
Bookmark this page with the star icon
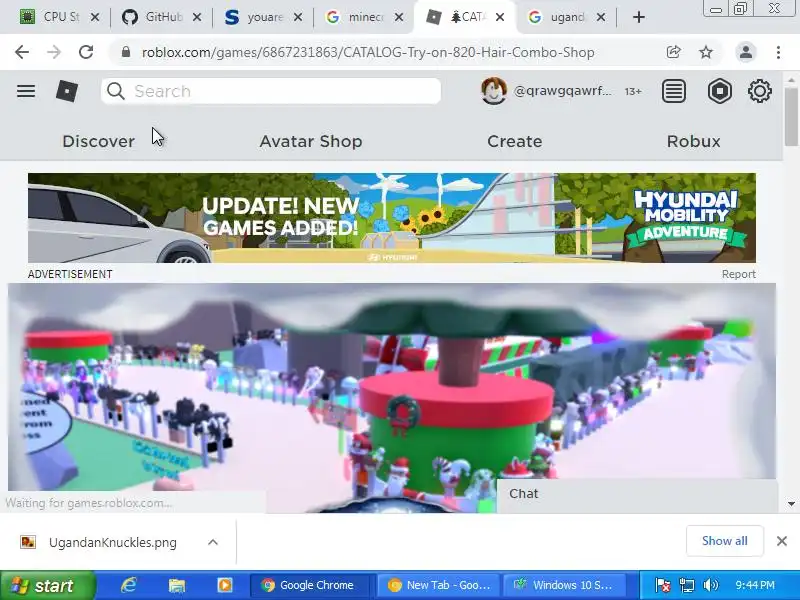click(x=706, y=52)
